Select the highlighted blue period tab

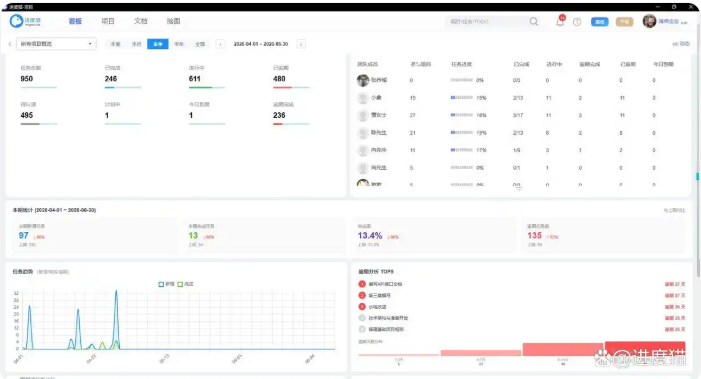pos(158,44)
